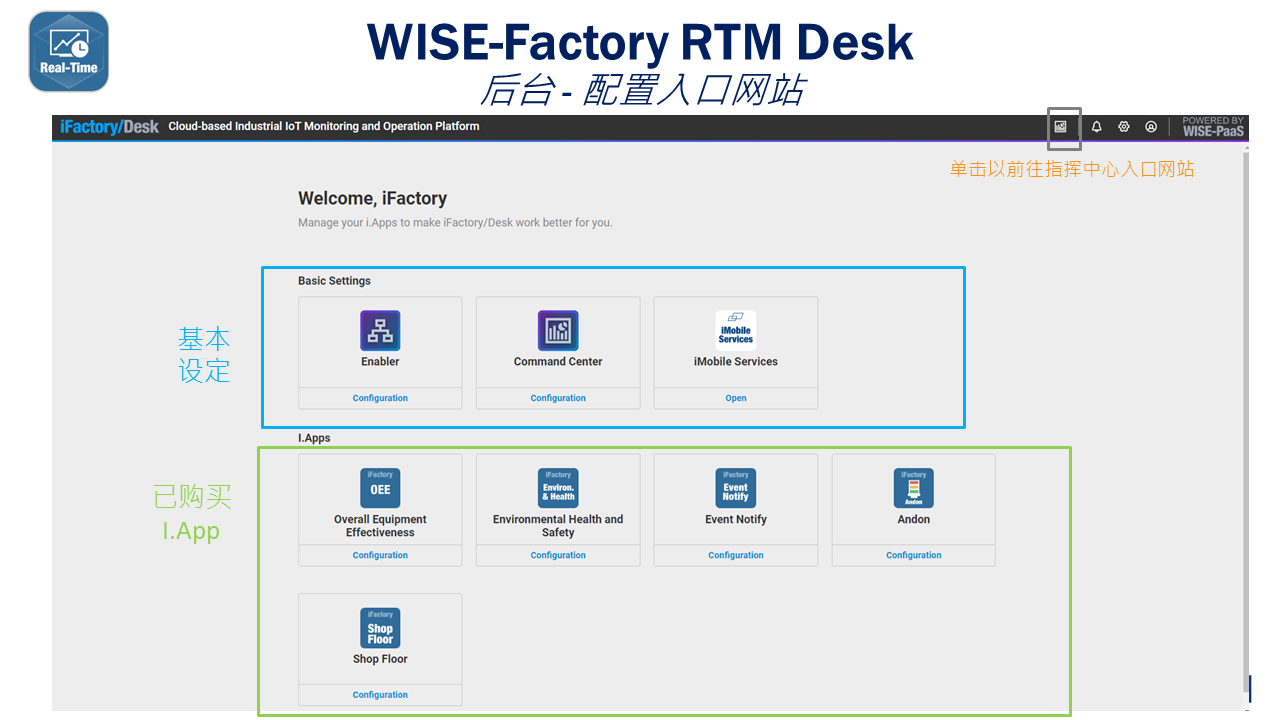The width and height of the screenshot is (1280, 720).
Task: Click the Andon card title
Action: (914, 520)
